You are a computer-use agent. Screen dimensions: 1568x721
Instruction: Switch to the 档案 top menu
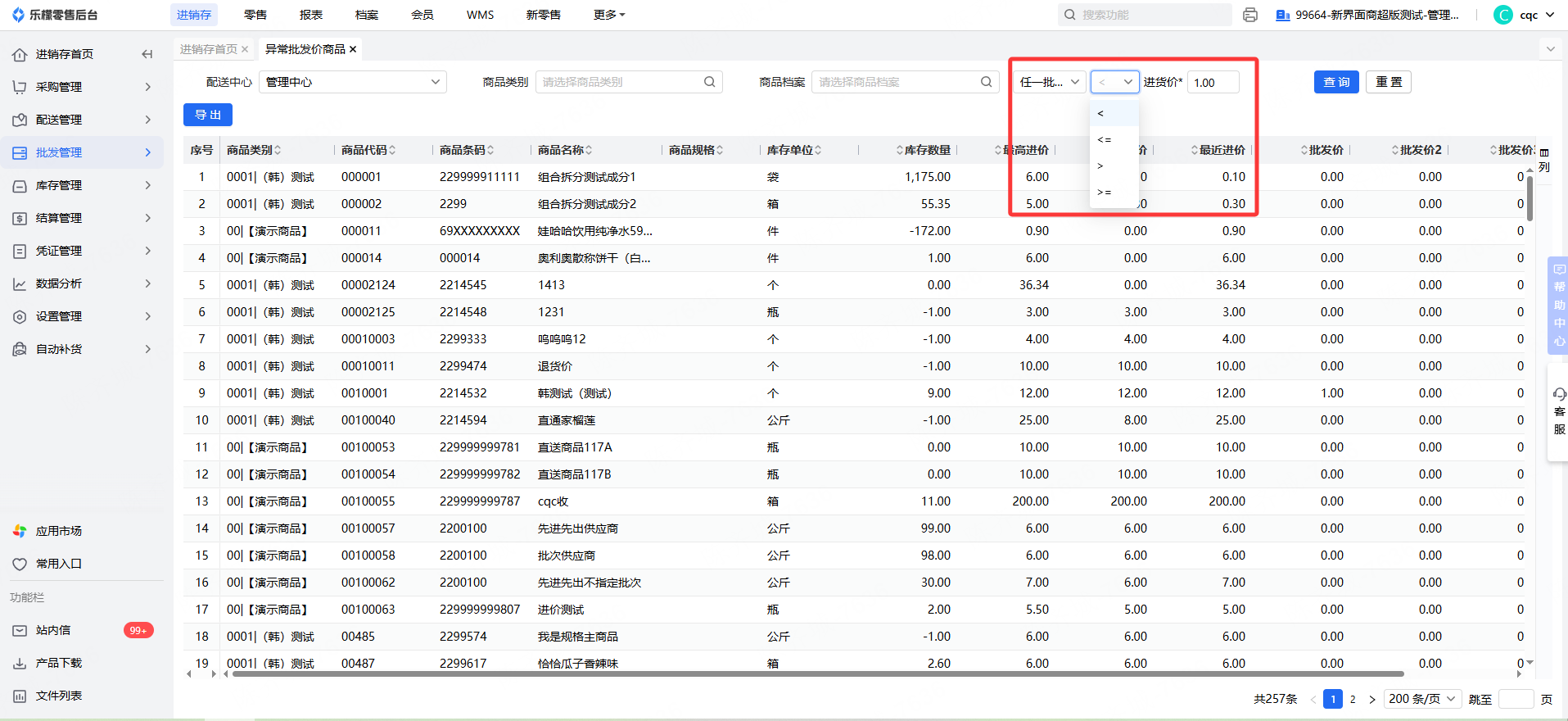point(367,15)
